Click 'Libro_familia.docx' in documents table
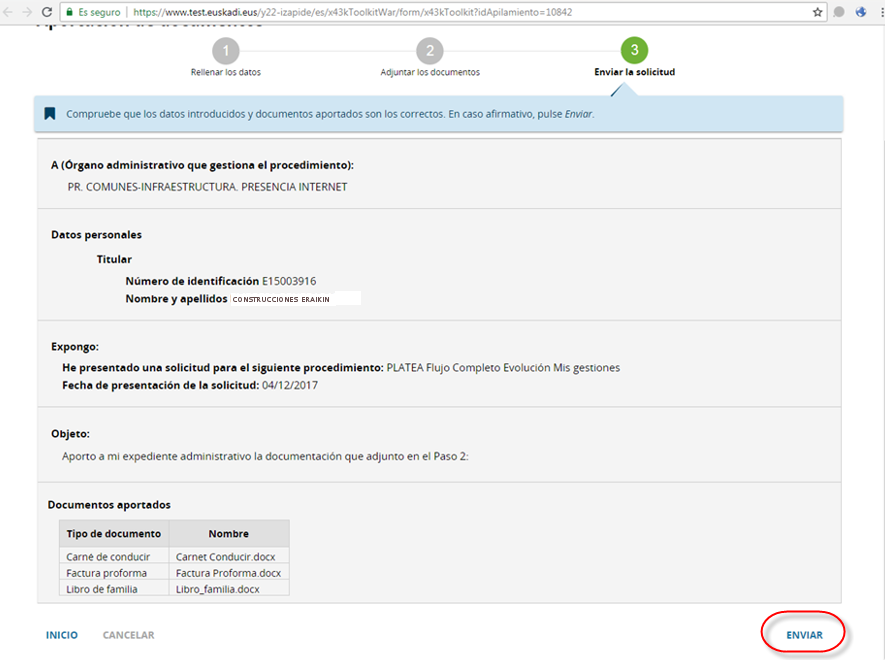This screenshot has height=660, width=885. (x=217, y=589)
